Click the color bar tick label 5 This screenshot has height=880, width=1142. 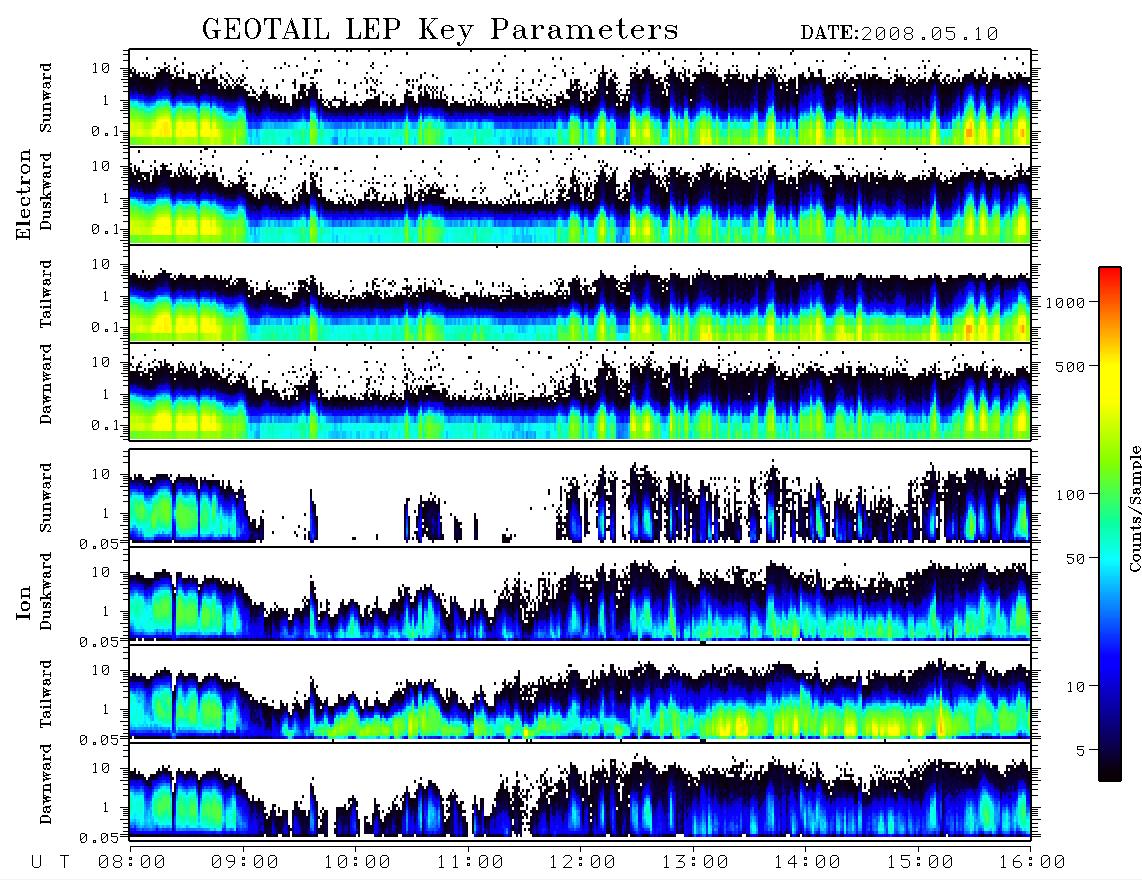point(1080,751)
